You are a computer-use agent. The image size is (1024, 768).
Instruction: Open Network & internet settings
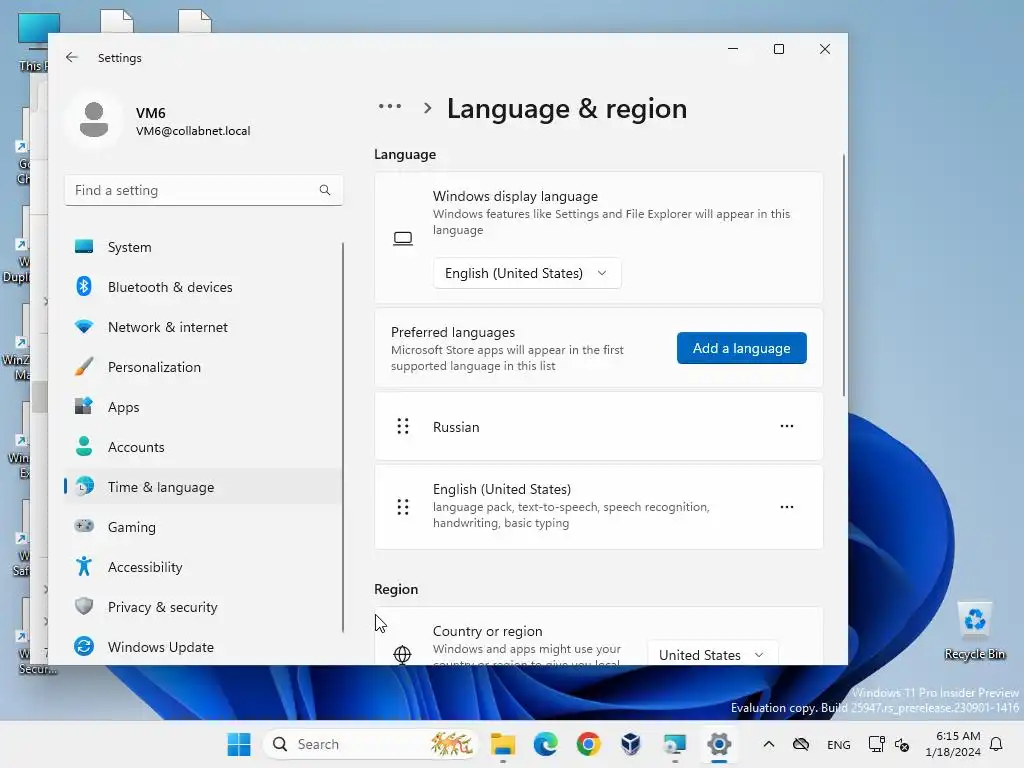tap(203, 327)
